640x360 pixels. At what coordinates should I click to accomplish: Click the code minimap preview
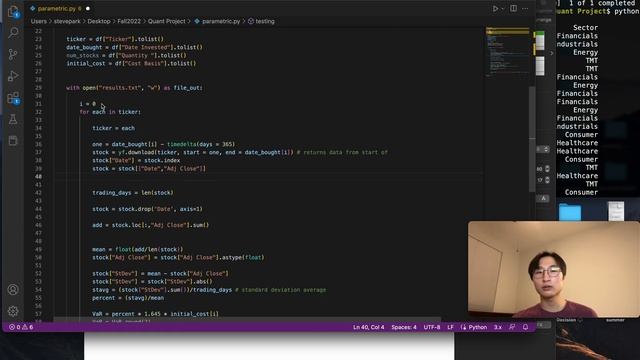click(507, 52)
